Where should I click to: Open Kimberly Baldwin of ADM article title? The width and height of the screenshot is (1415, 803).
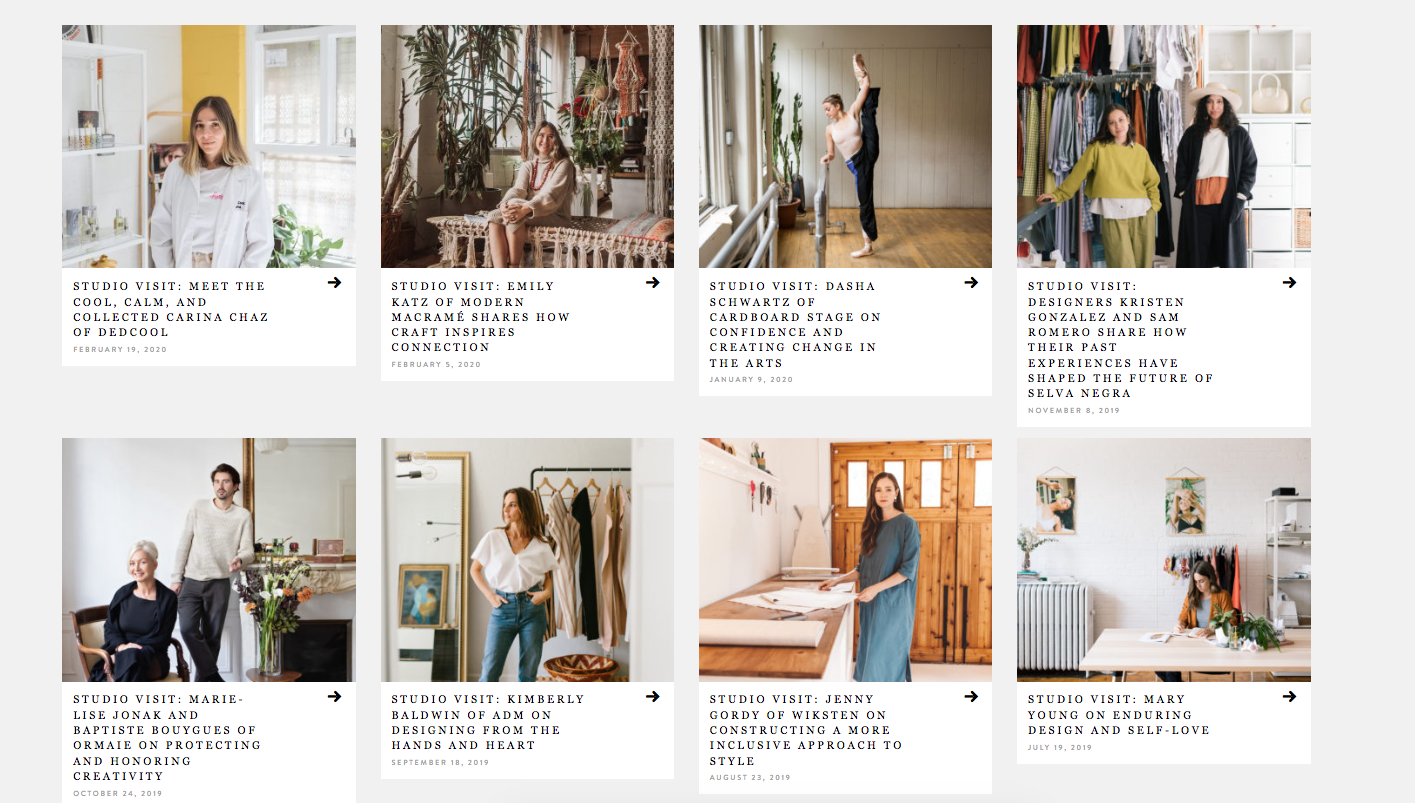point(487,722)
